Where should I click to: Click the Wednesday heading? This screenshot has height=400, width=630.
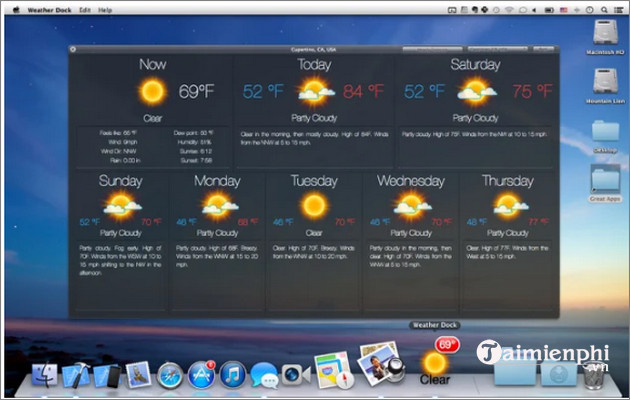[x=411, y=181]
